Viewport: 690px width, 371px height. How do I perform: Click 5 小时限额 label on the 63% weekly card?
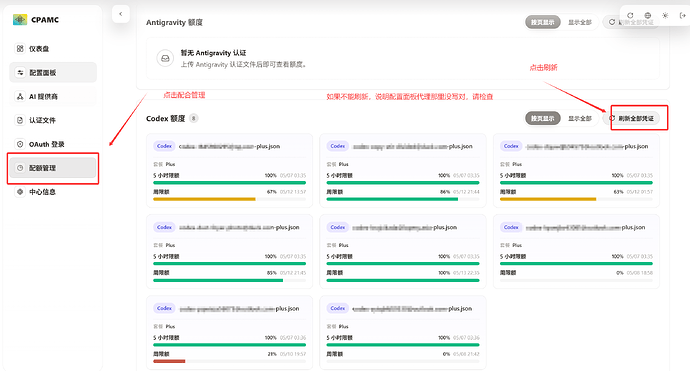click(x=513, y=176)
